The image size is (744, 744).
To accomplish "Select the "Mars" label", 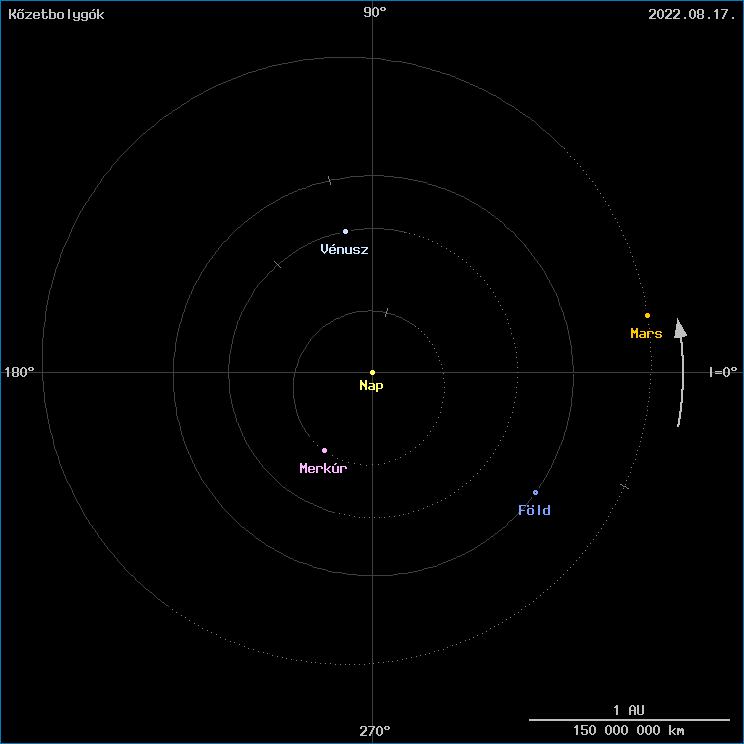I will click(646, 334).
